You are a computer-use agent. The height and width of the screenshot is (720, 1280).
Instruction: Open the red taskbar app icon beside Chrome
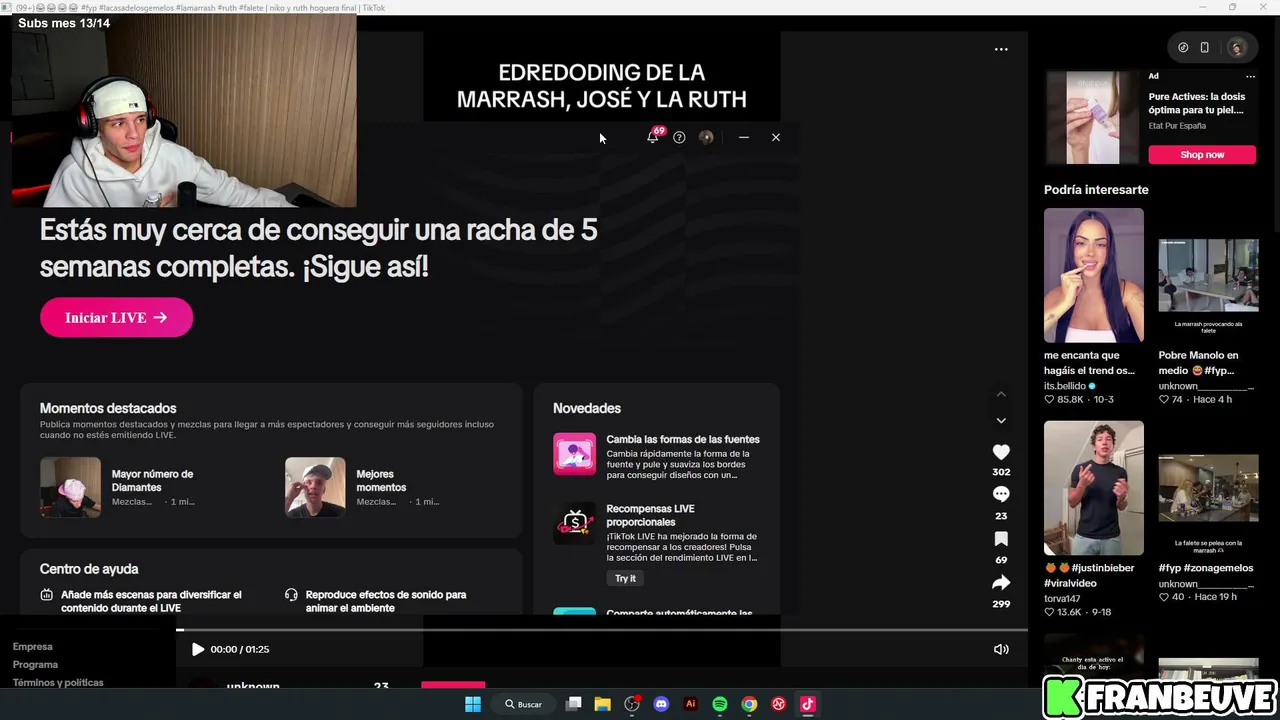tap(779, 704)
